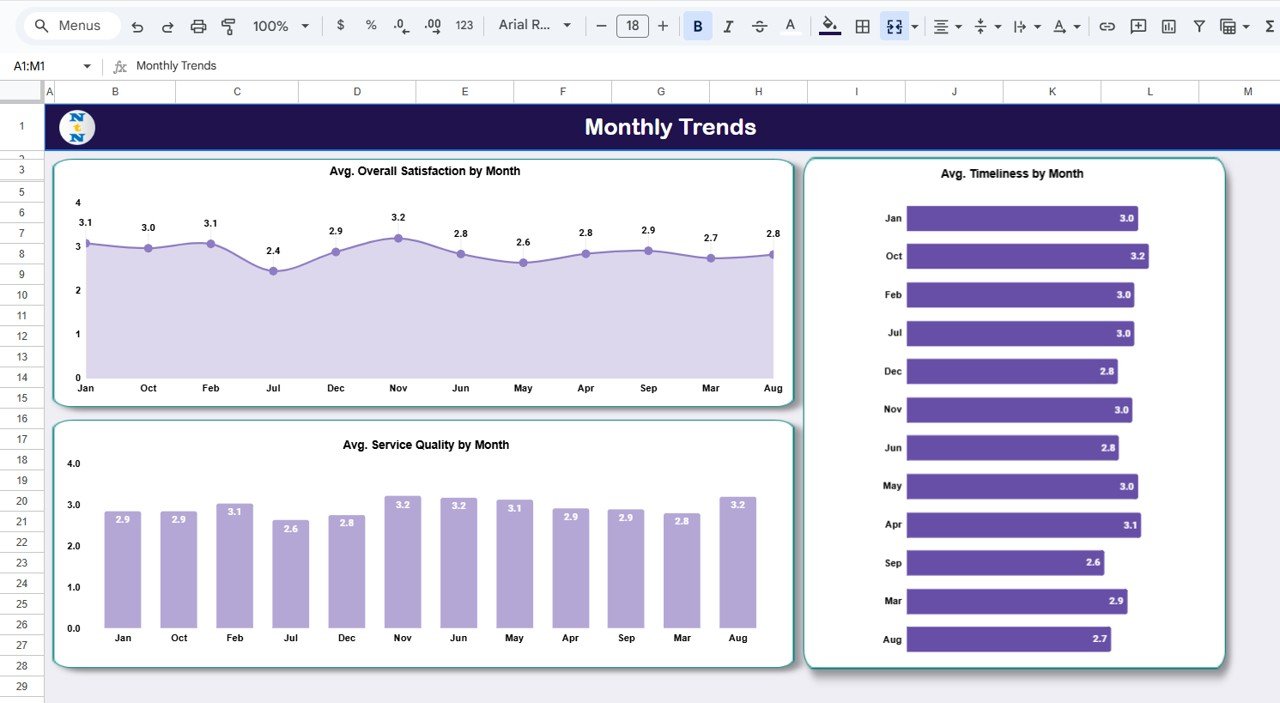Select the Paint format tool

(228, 26)
